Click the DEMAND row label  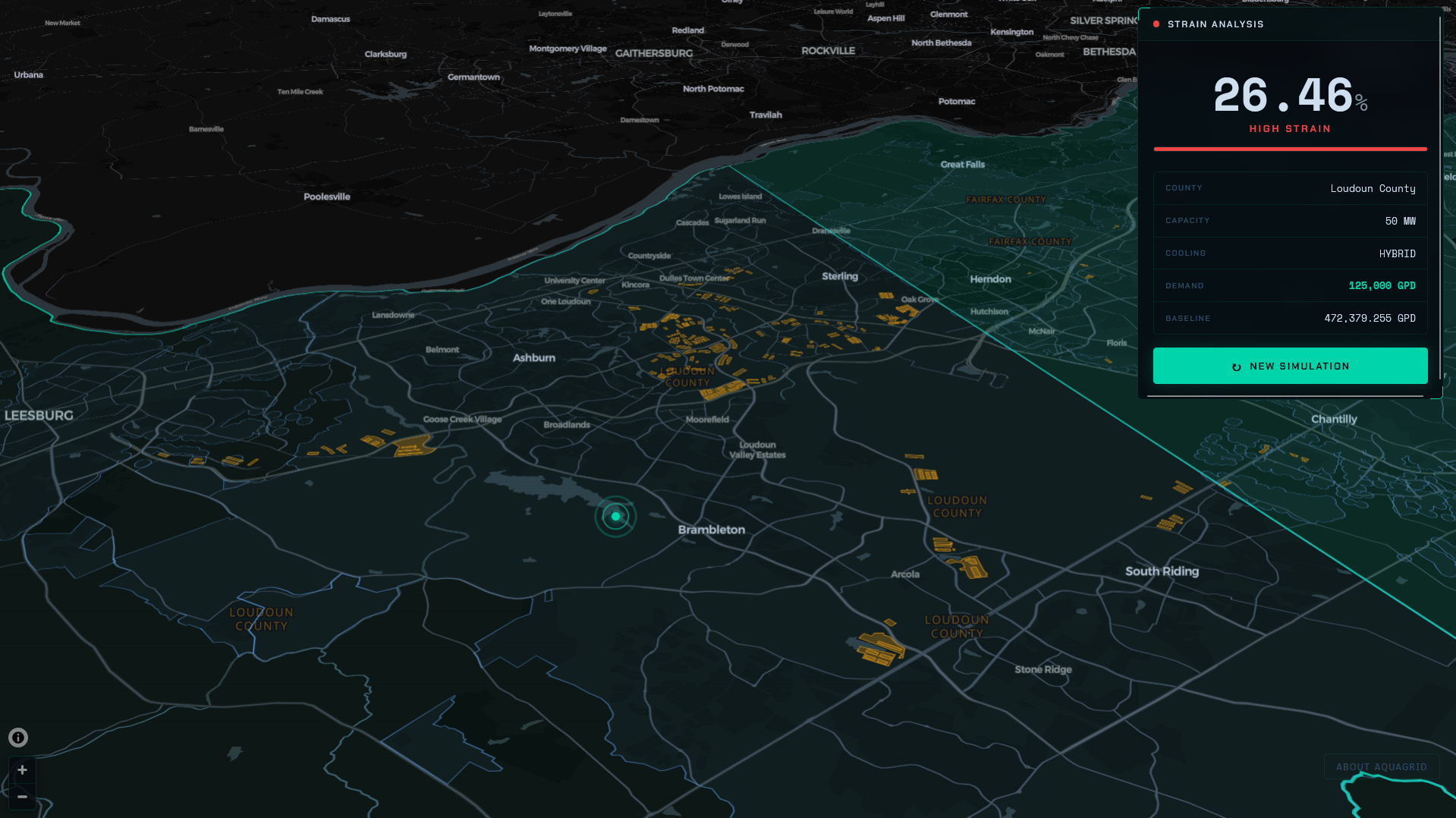pyautogui.click(x=1184, y=286)
